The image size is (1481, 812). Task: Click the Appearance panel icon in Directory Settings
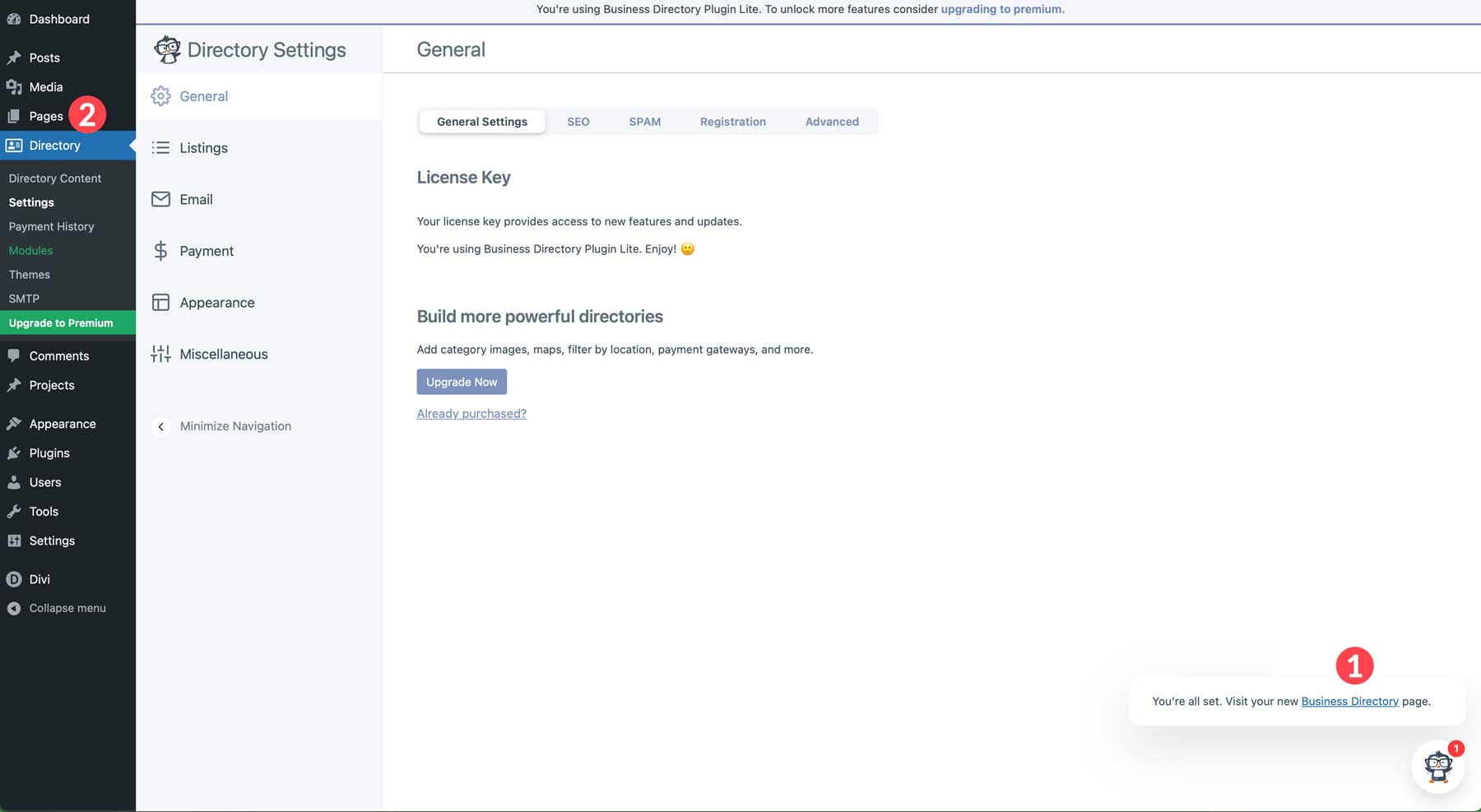161,302
